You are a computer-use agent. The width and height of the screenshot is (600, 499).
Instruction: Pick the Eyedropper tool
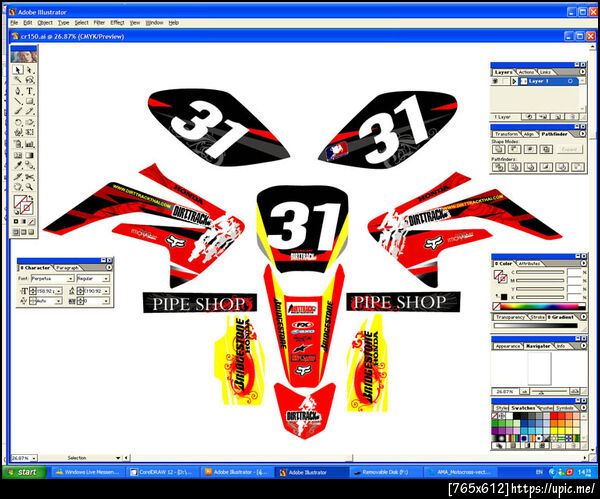tap(18, 165)
